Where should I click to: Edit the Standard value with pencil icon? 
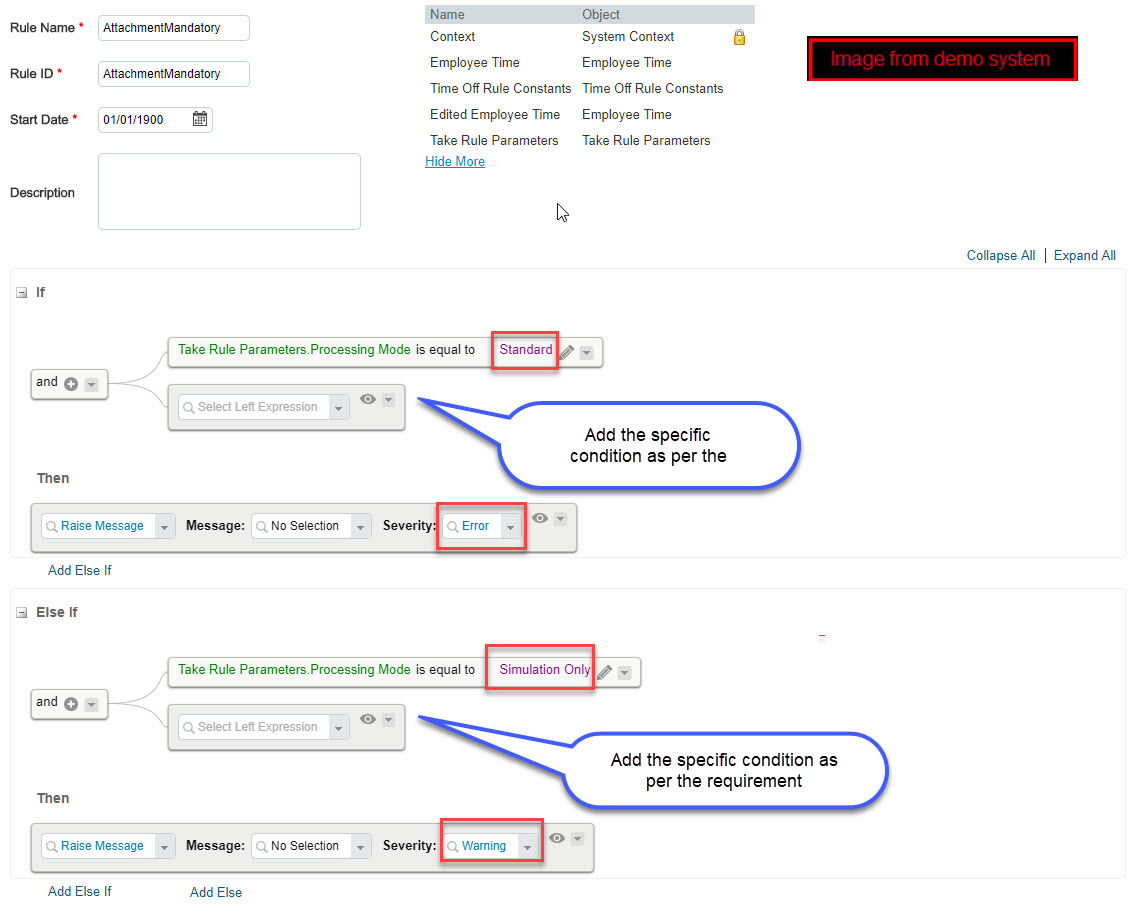(568, 352)
